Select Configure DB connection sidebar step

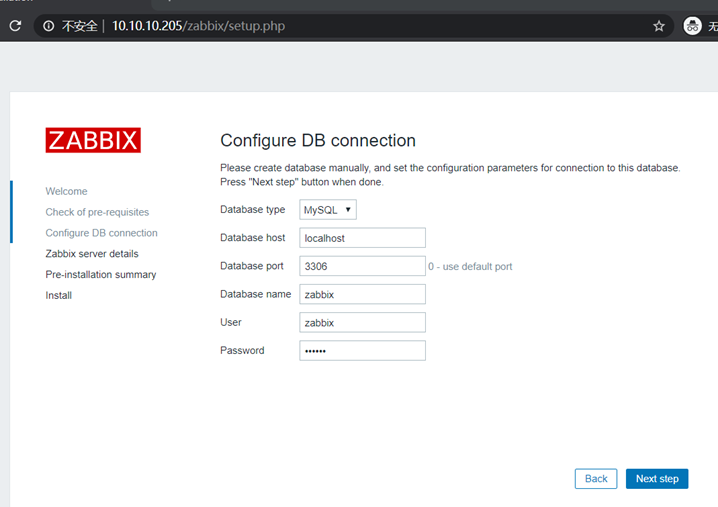tap(101, 233)
